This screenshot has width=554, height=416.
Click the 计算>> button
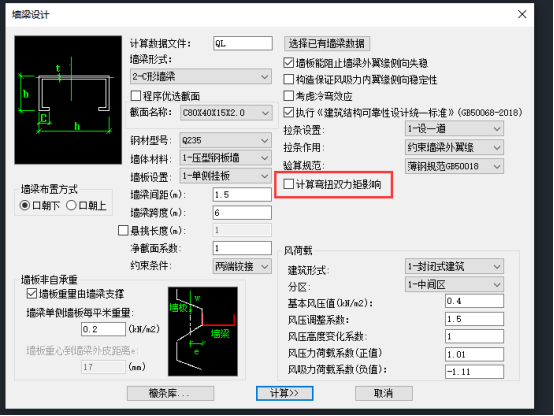(284, 393)
